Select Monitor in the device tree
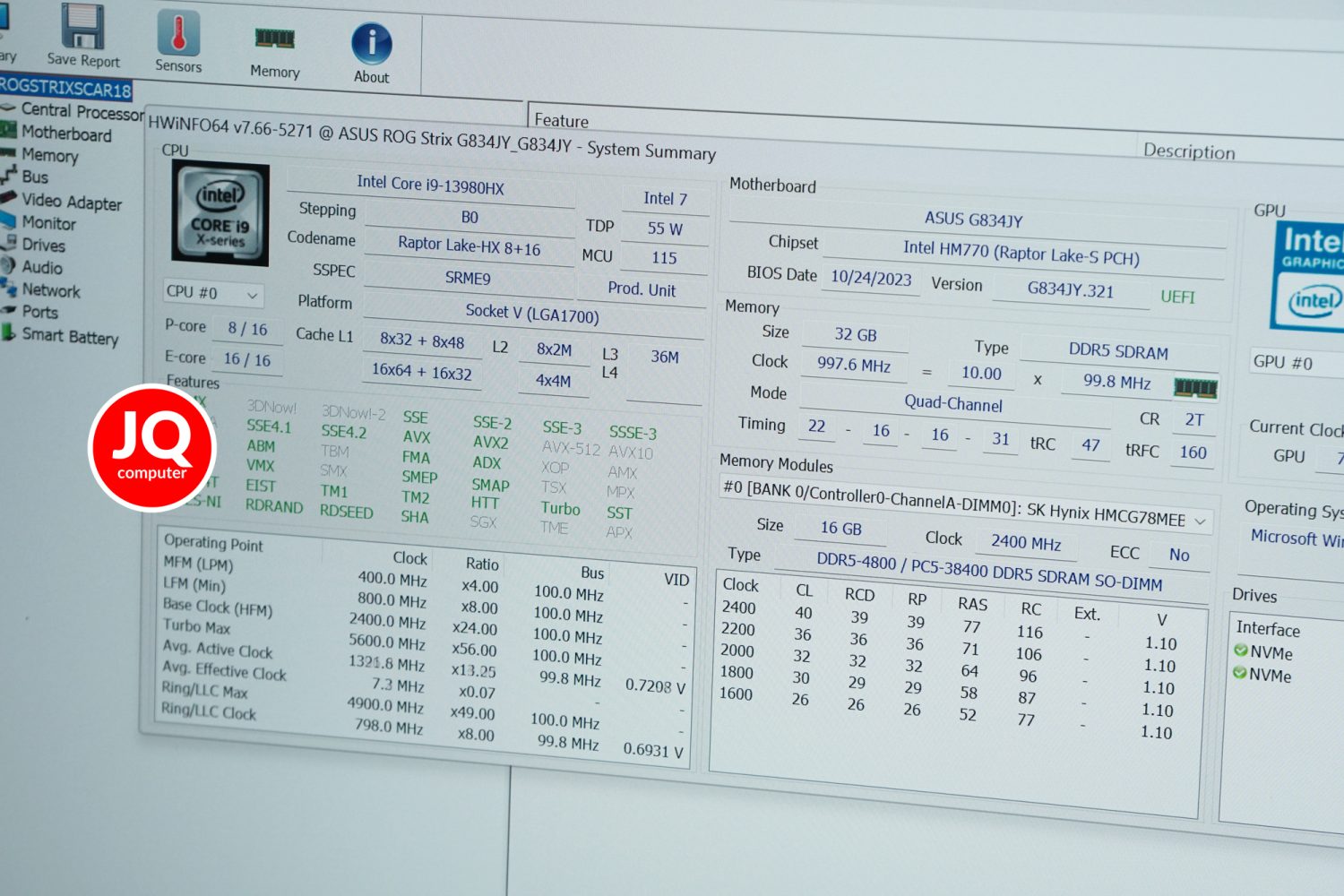 click(x=48, y=222)
